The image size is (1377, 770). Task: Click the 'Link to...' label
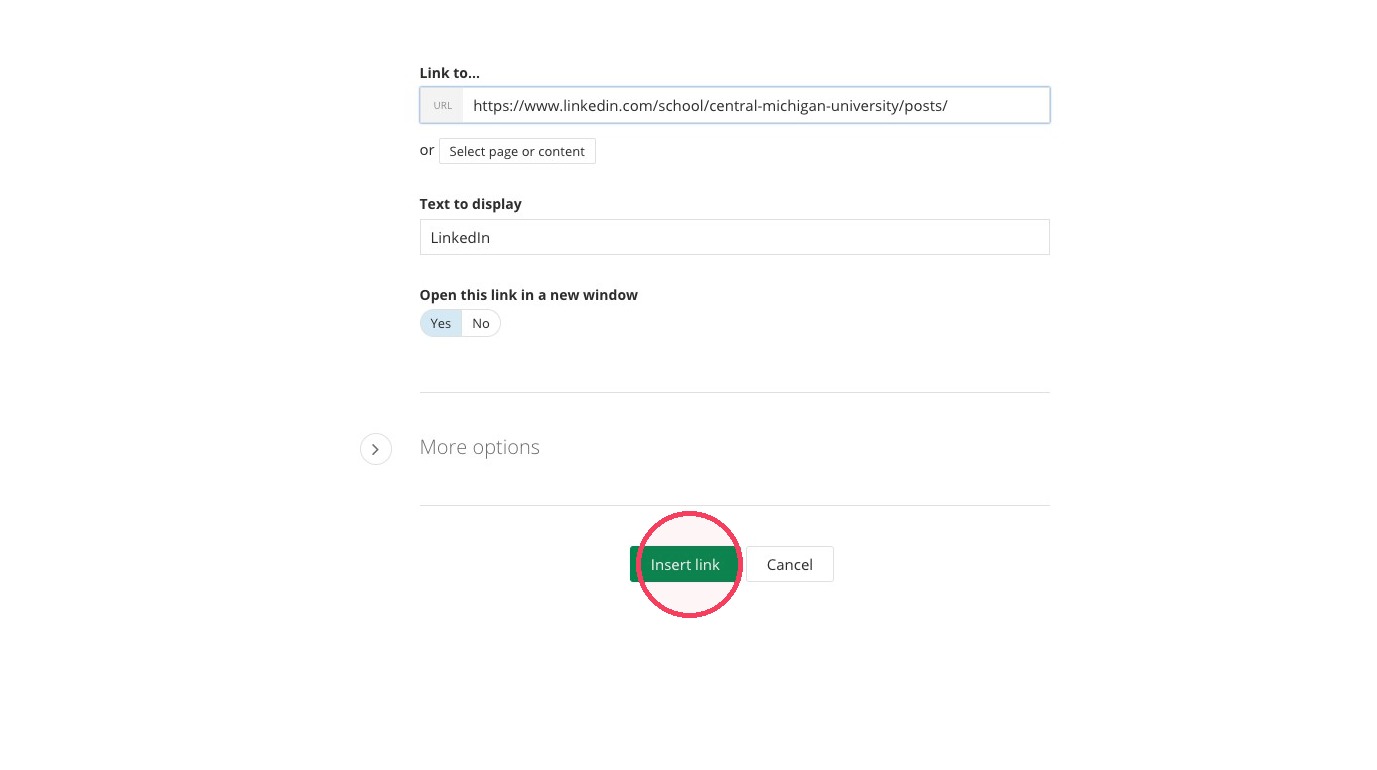[x=450, y=73]
